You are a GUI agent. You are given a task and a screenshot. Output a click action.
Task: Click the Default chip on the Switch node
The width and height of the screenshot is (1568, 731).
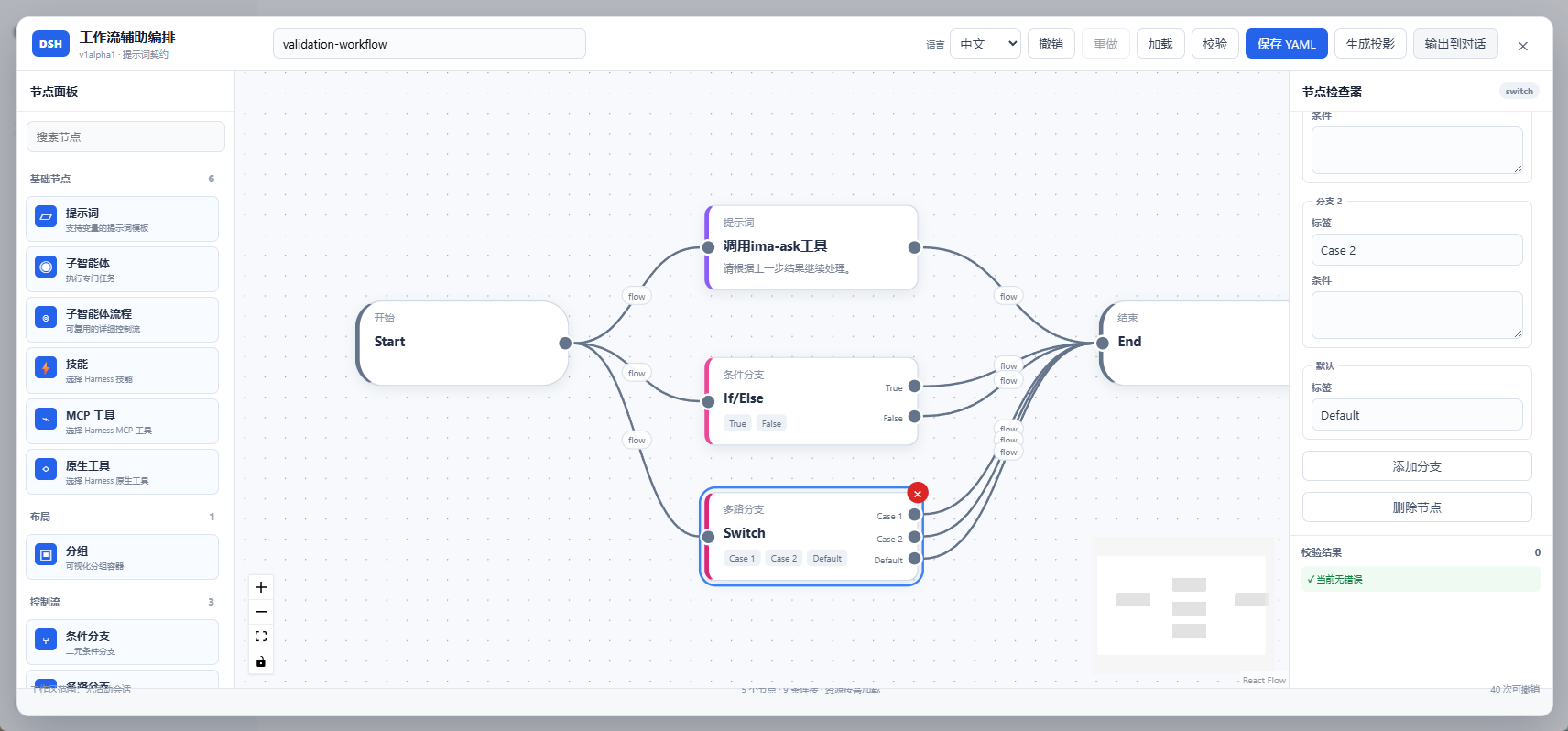(x=827, y=558)
